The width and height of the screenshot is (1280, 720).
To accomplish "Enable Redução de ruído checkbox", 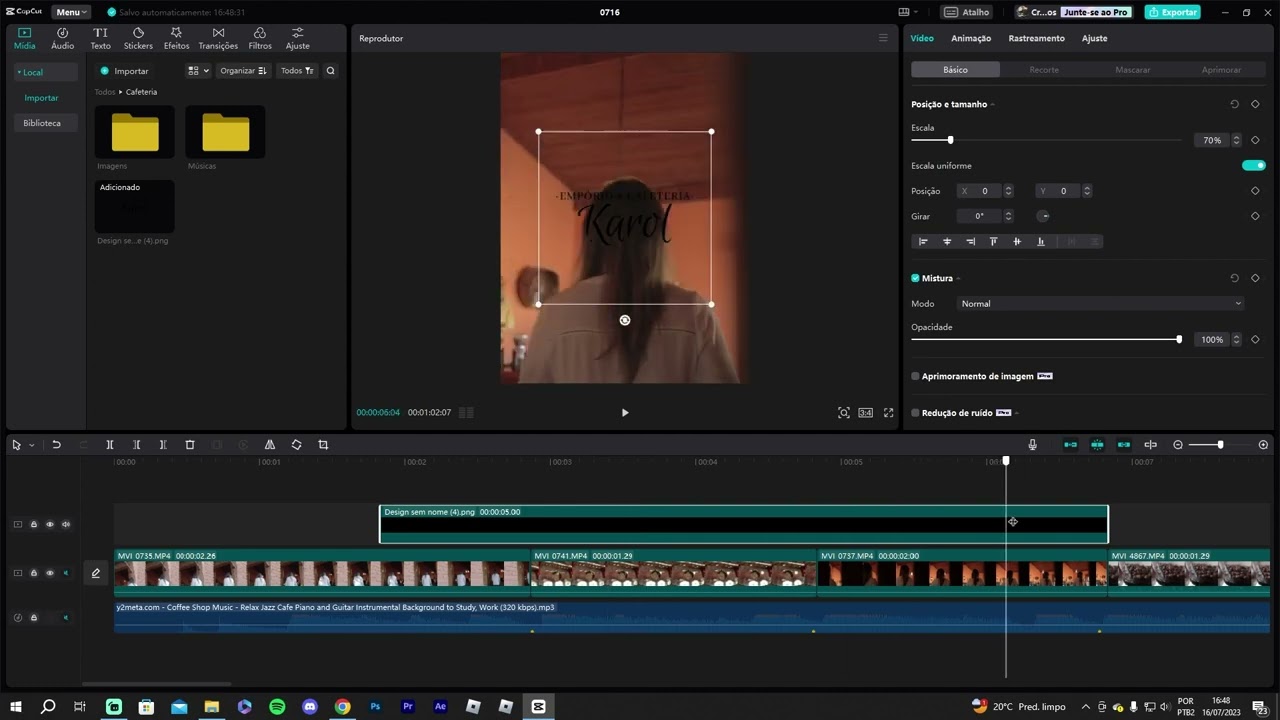I will pyautogui.click(x=915, y=413).
